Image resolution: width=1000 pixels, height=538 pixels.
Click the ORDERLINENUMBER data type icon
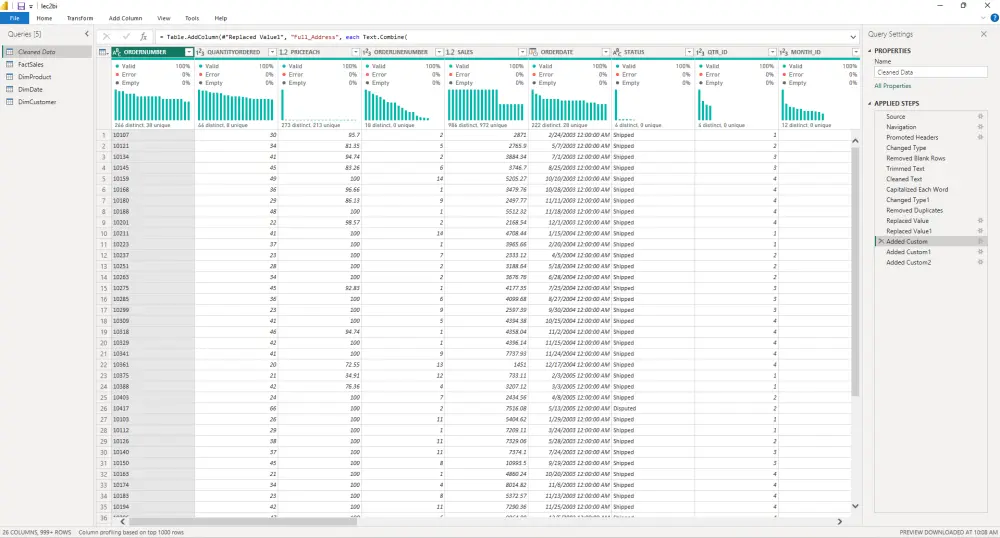tap(367, 52)
